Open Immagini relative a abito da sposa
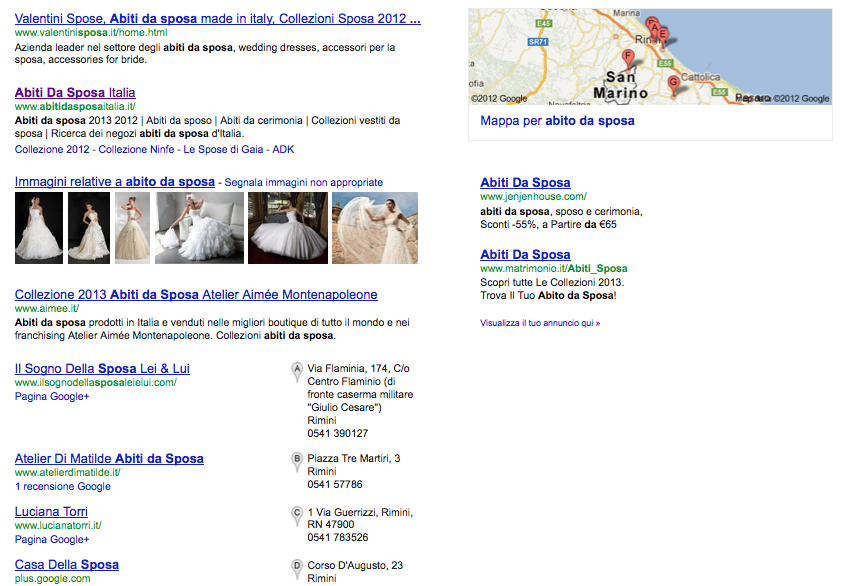This screenshot has height=586, width=845. point(115,182)
